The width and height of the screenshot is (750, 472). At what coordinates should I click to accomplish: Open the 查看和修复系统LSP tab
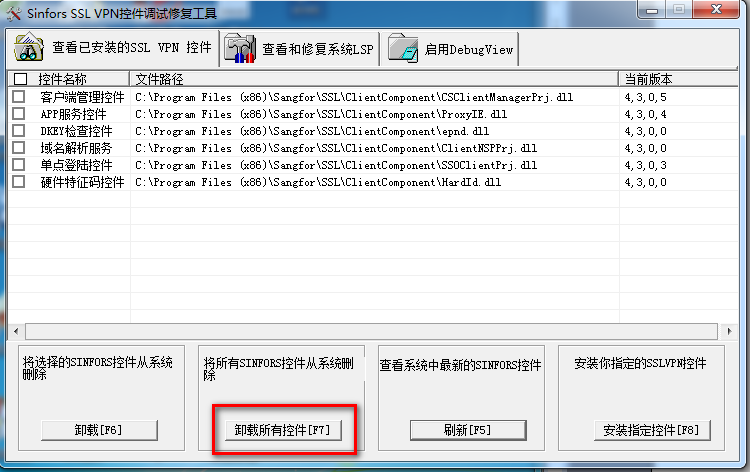pyautogui.click(x=299, y=49)
